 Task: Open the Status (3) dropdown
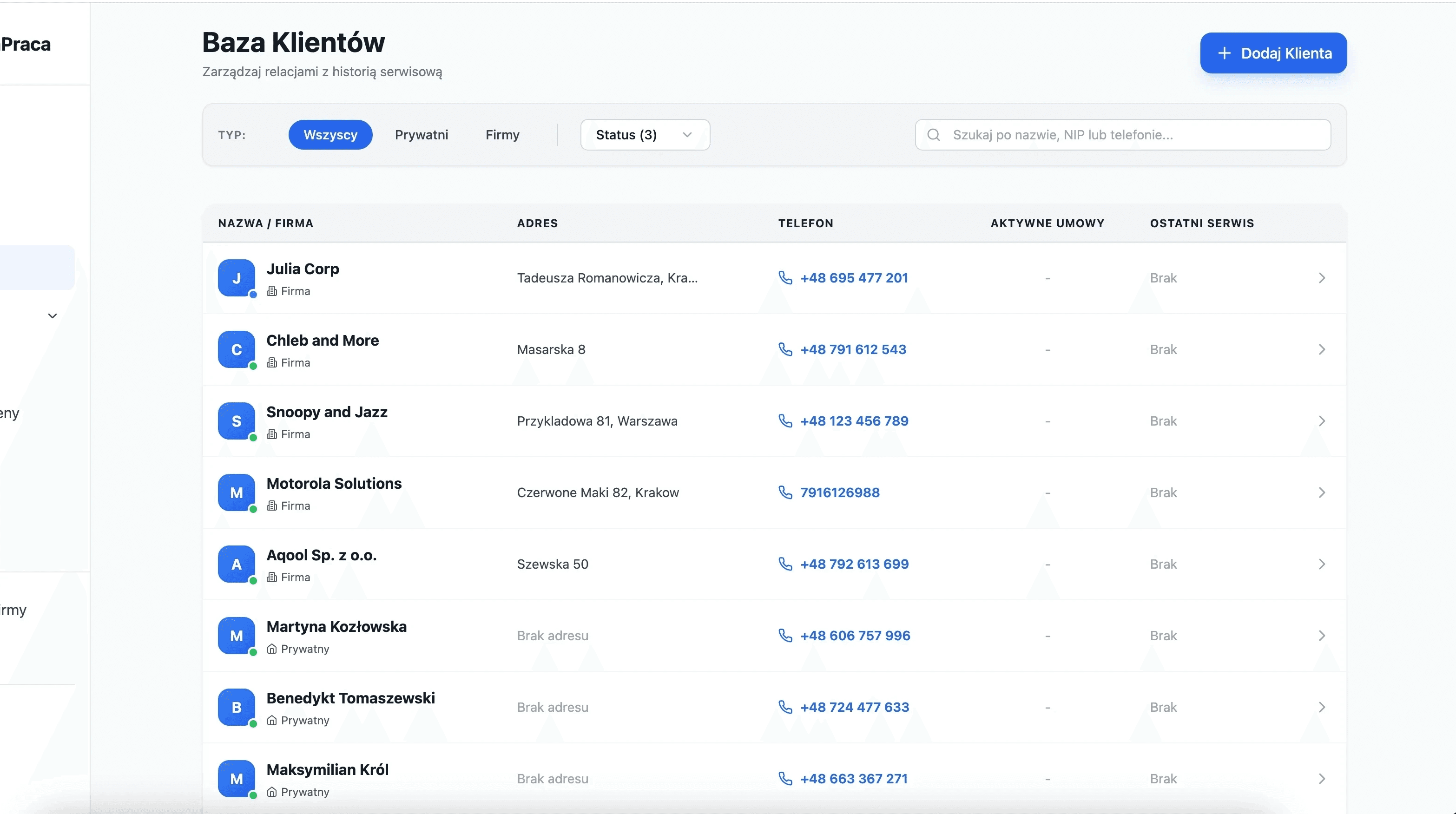pyautogui.click(x=644, y=135)
